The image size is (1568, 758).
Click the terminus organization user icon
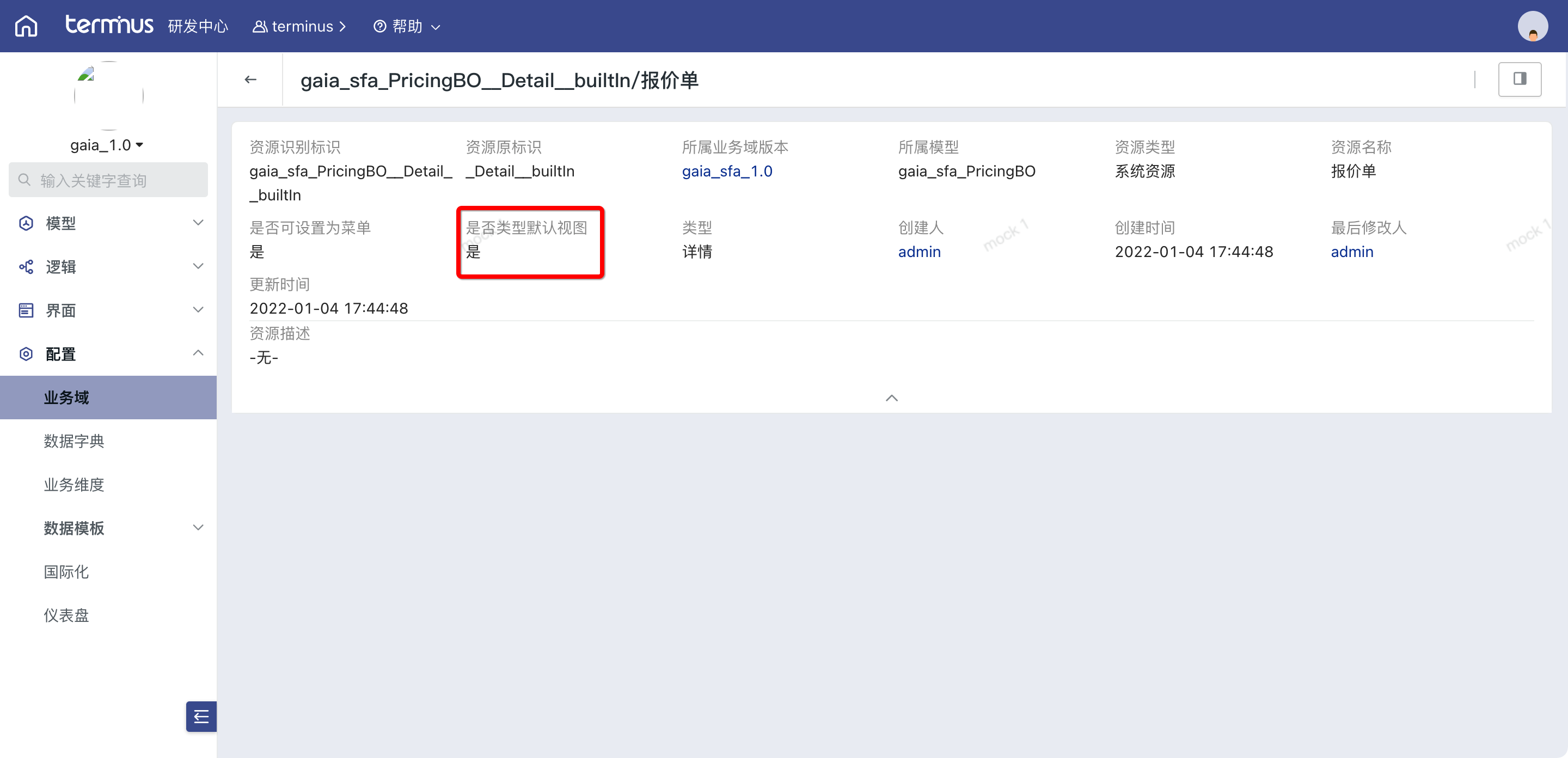(x=259, y=26)
